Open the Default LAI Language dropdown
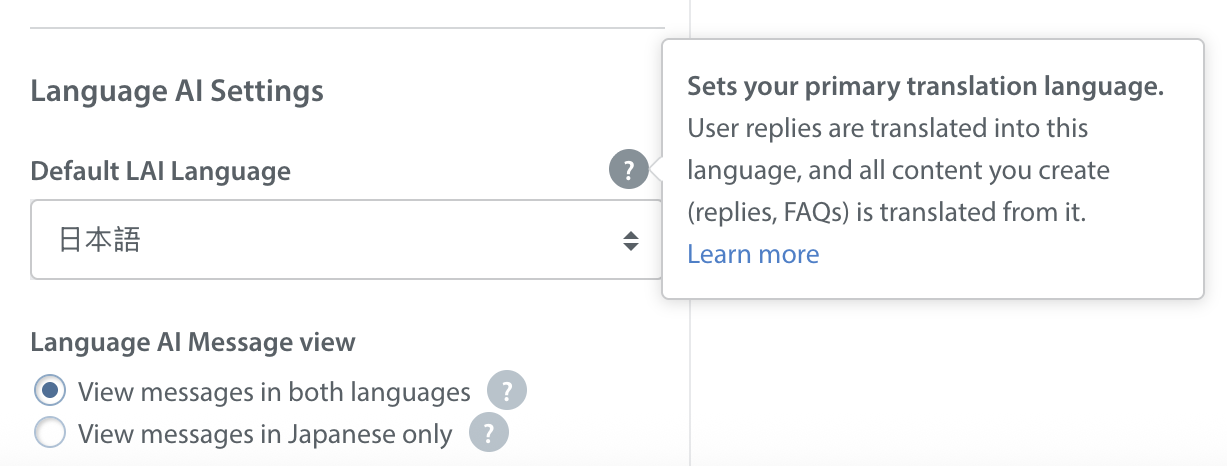The width and height of the screenshot is (1227, 466). click(x=346, y=240)
